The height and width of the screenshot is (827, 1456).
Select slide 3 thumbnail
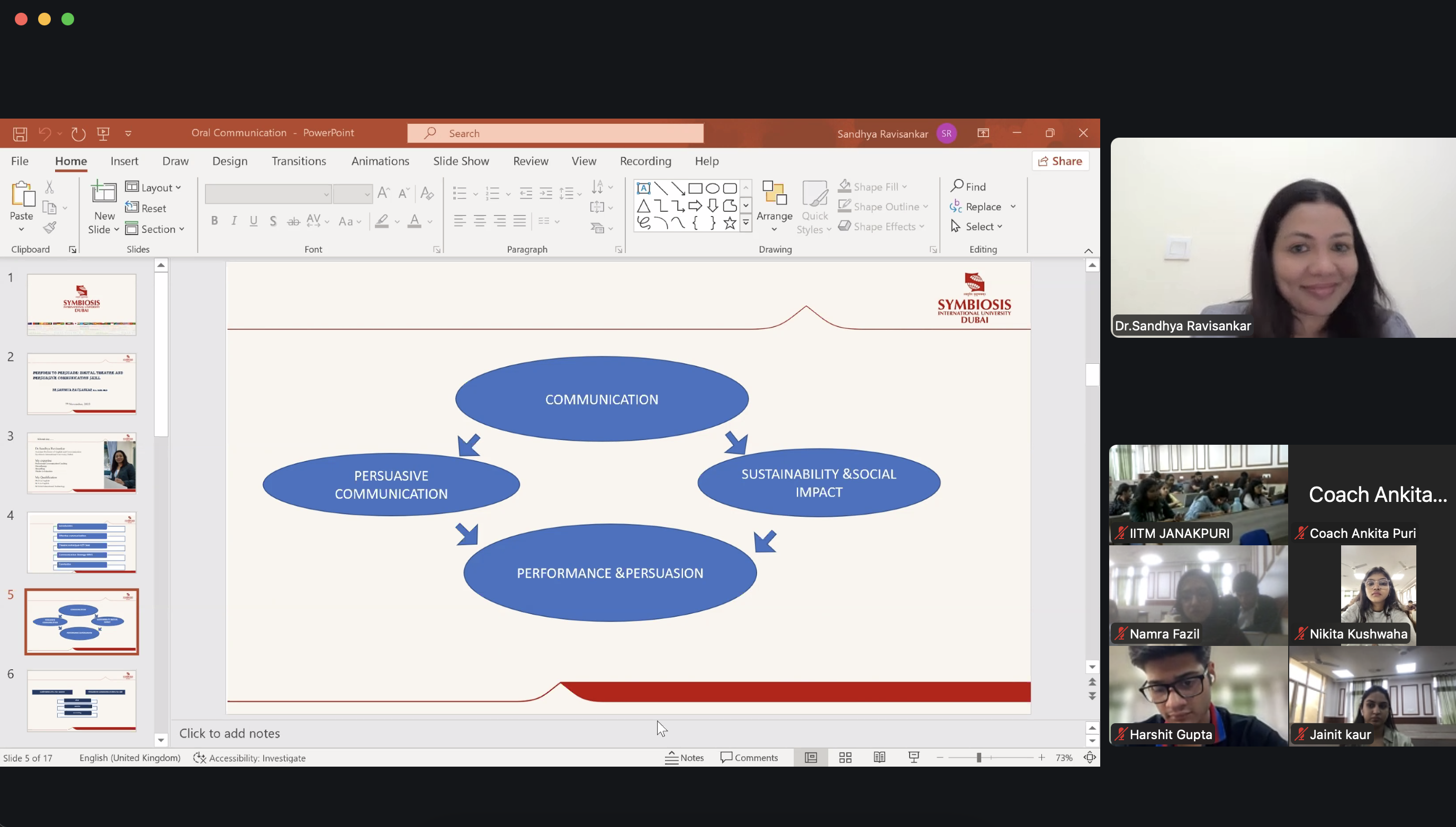coord(81,463)
